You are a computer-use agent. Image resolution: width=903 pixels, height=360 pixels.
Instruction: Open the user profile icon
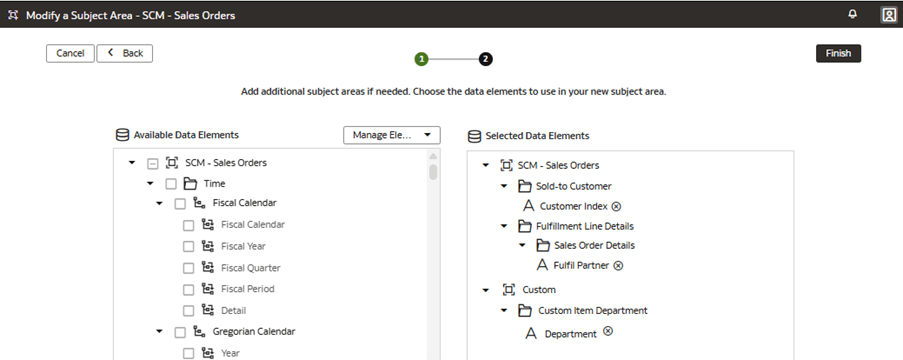click(889, 15)
